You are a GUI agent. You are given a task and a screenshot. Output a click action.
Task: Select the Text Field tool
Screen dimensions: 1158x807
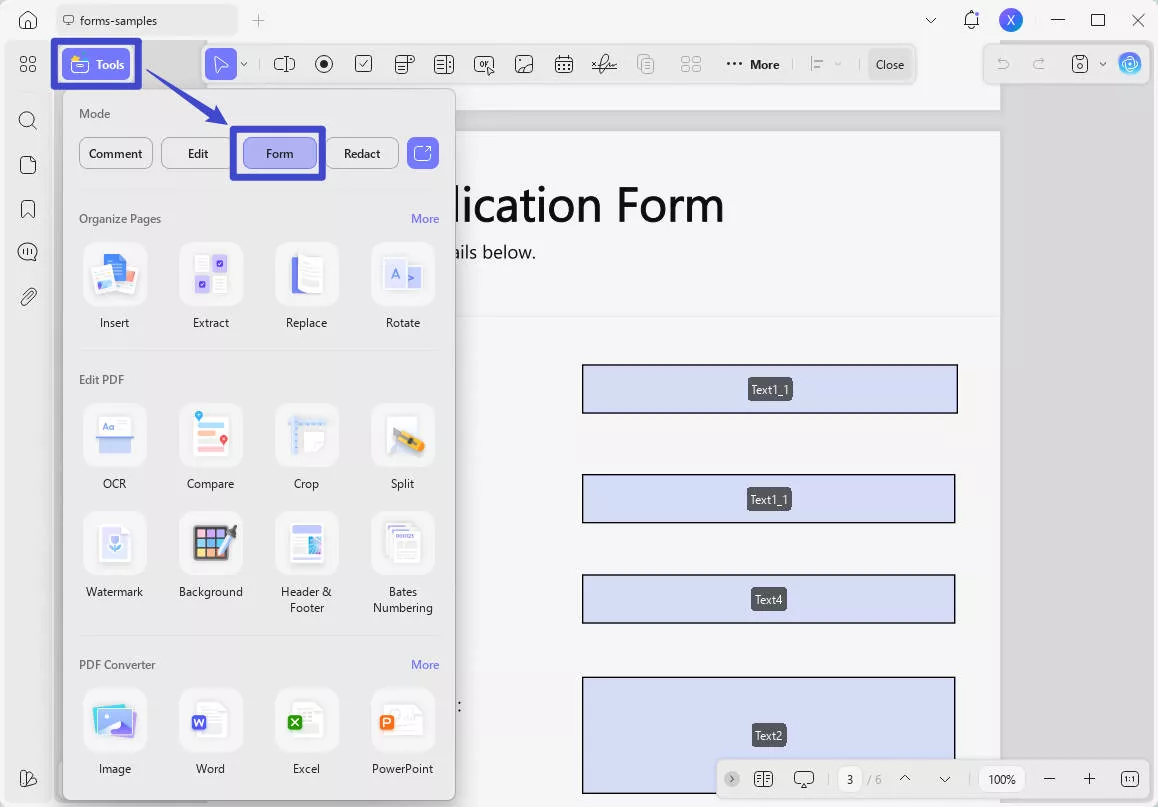point(284,63)
